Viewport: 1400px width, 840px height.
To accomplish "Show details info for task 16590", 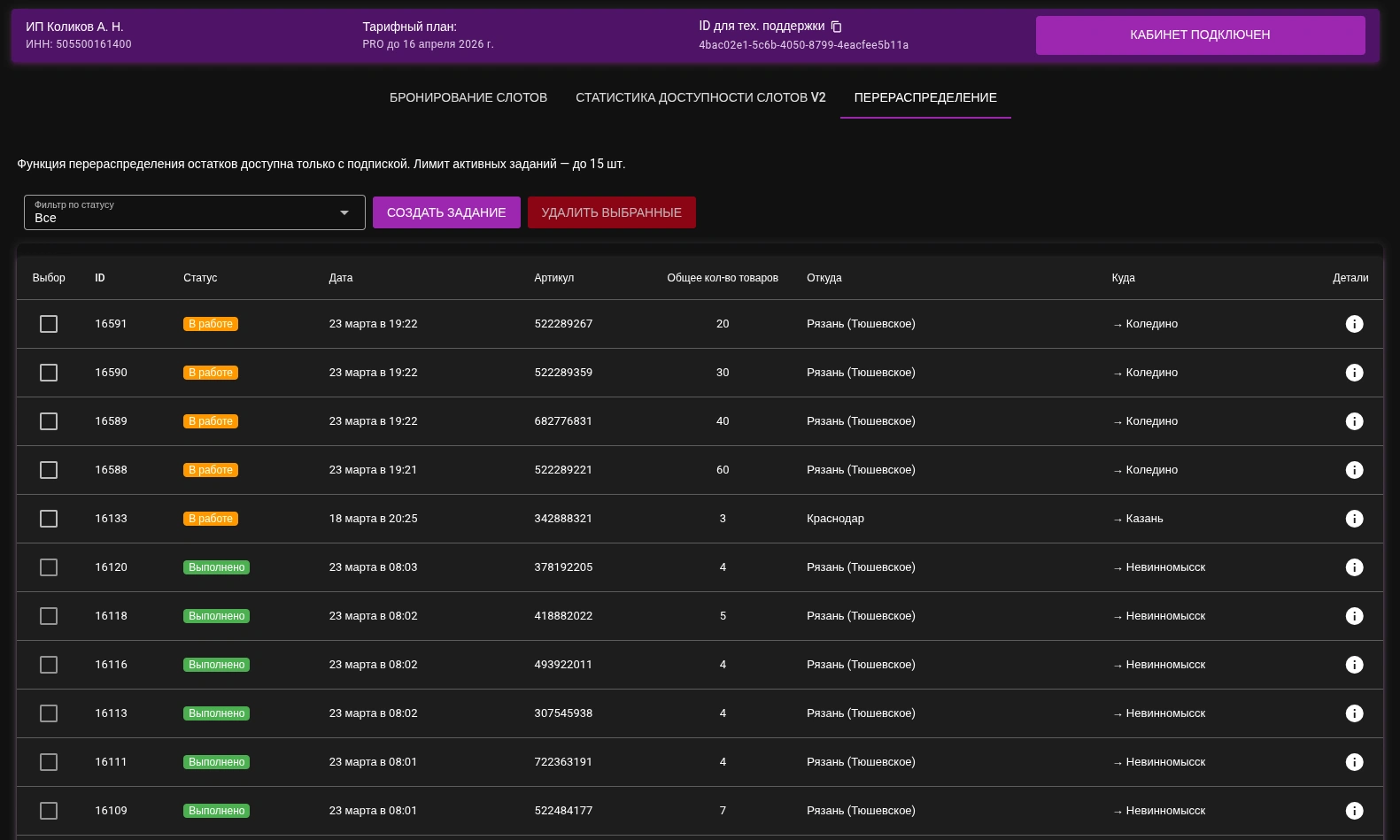I will click(x=1354, y=373).
